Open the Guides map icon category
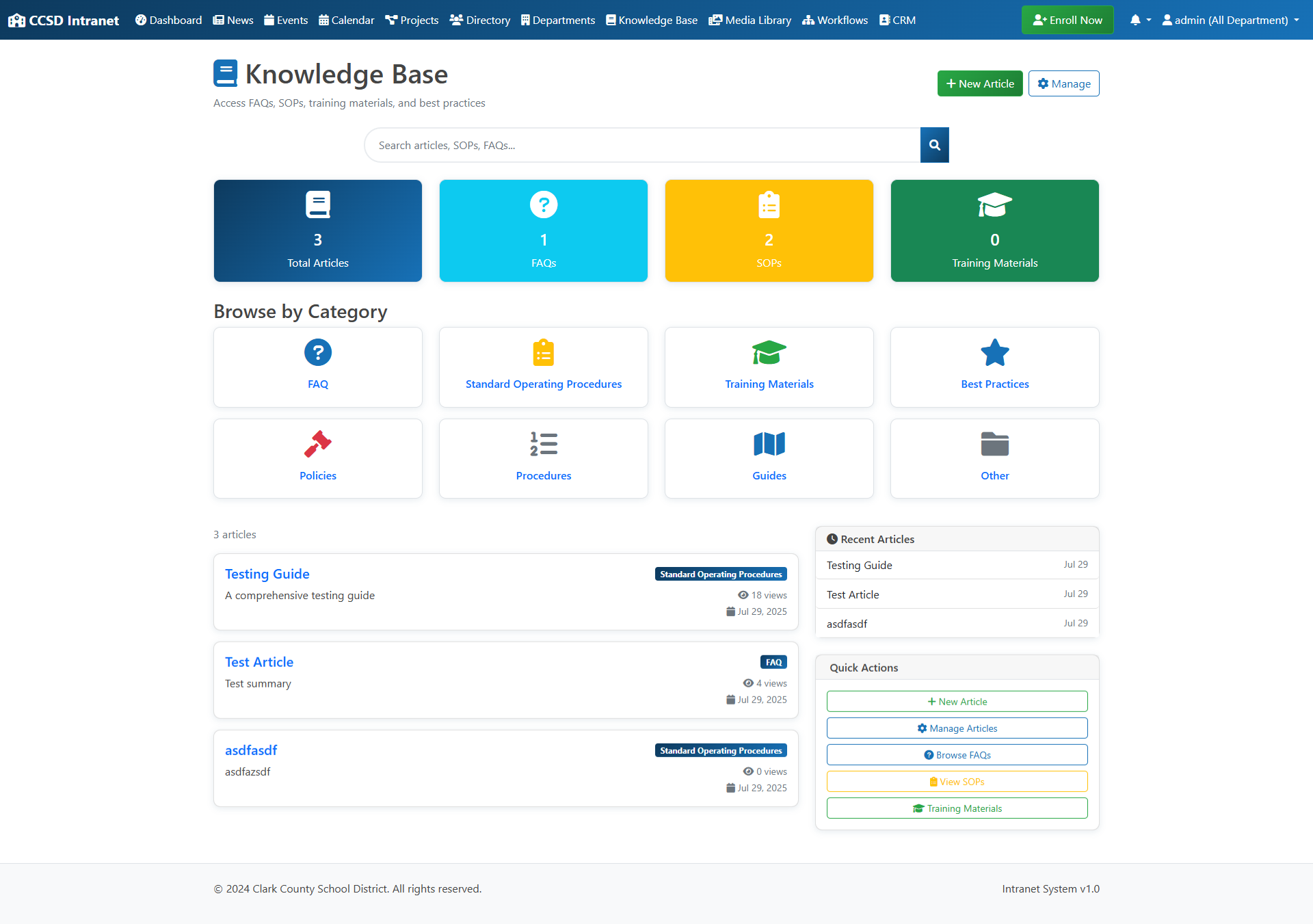 click(x=769, y=444)
